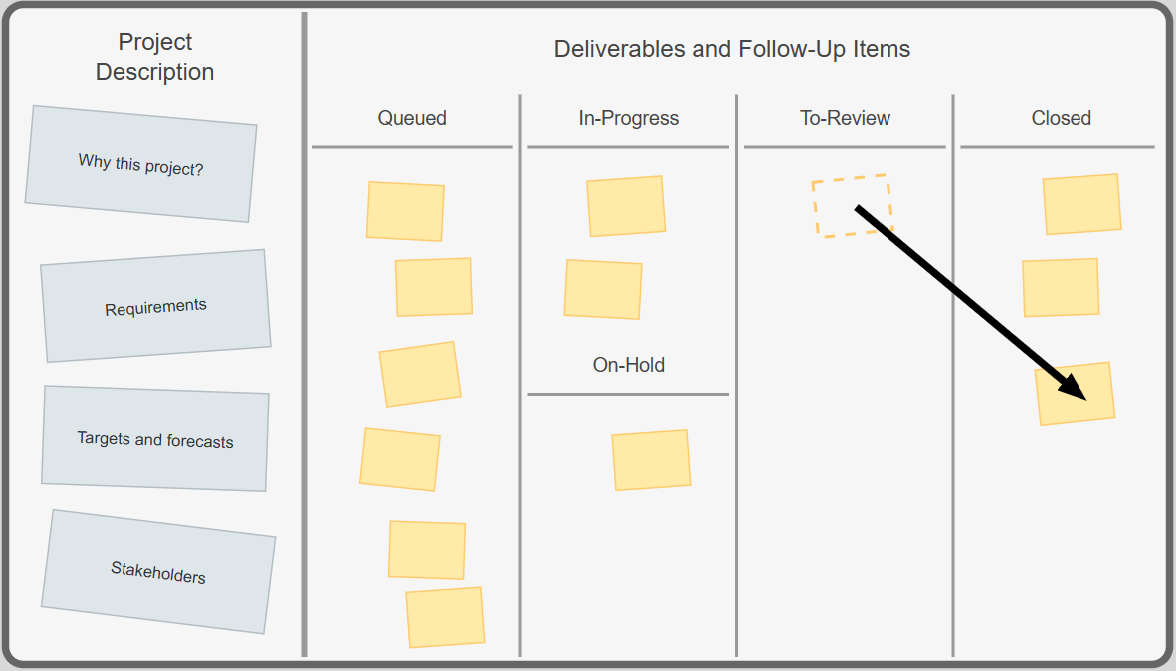Select the On-Hold section label
Image resolution: width=1176 pixels, height=671 pixels.
pyautogui.click(x=628, y=365)
